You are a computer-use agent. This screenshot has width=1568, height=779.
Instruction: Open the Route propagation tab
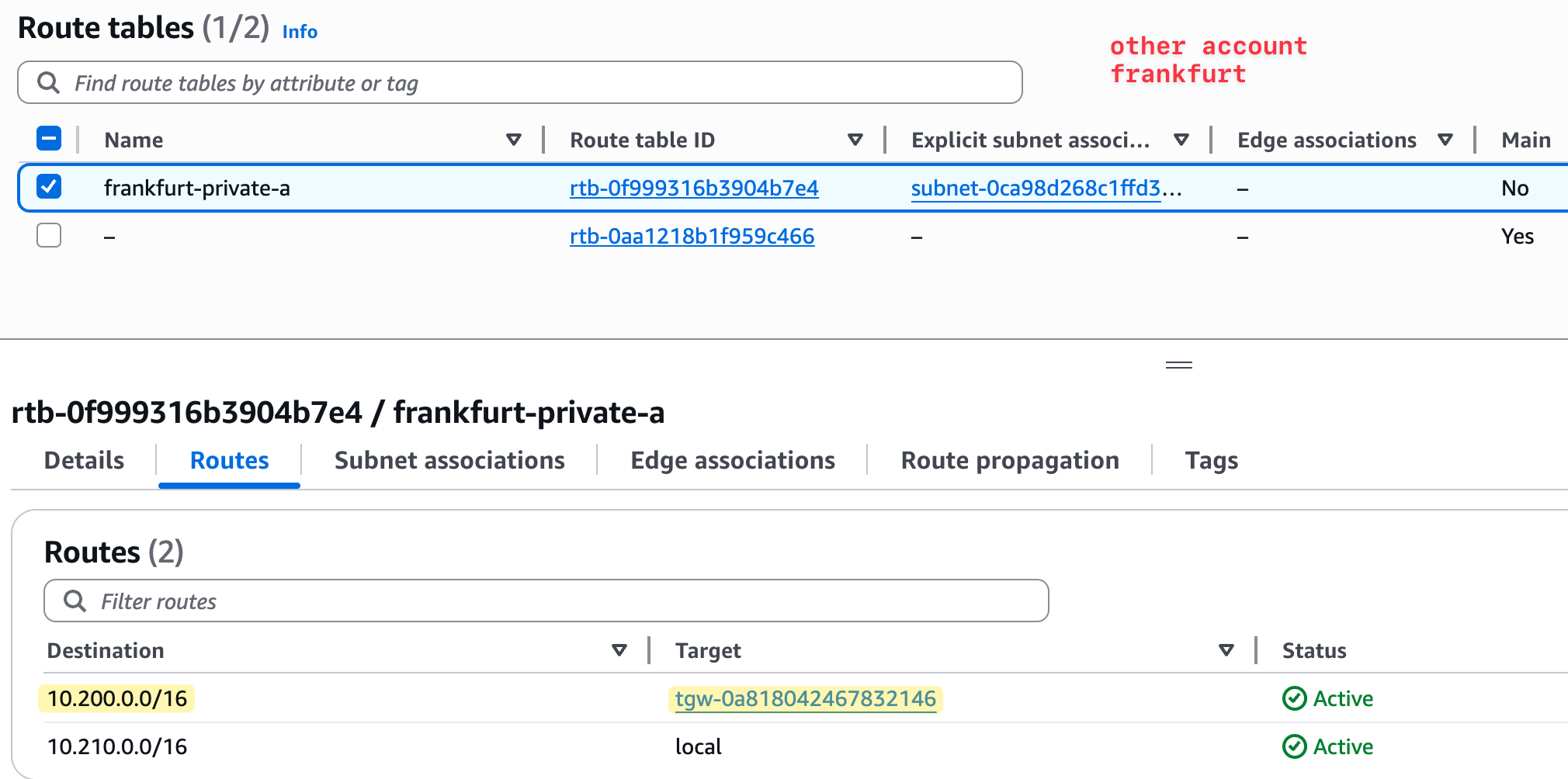(1010, 460)
